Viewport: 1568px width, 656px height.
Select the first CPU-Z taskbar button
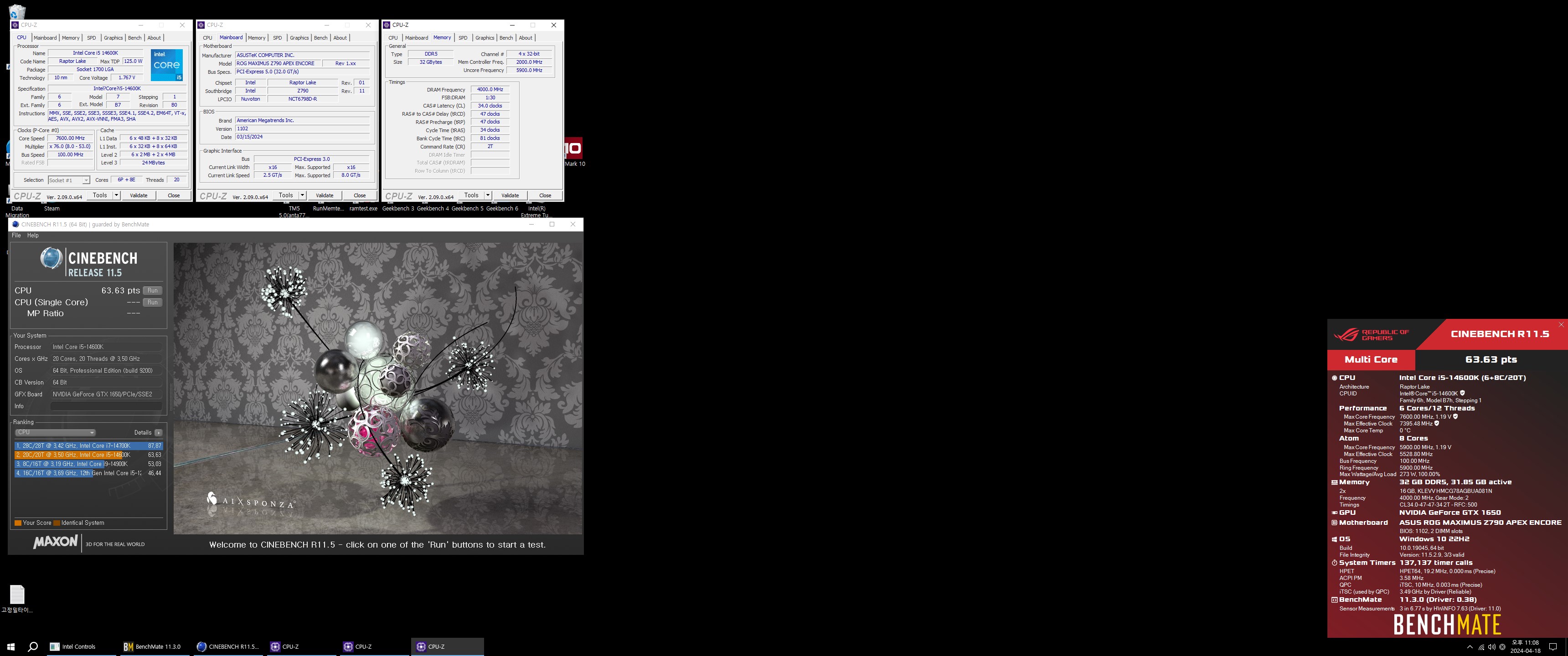coord(301,646)
